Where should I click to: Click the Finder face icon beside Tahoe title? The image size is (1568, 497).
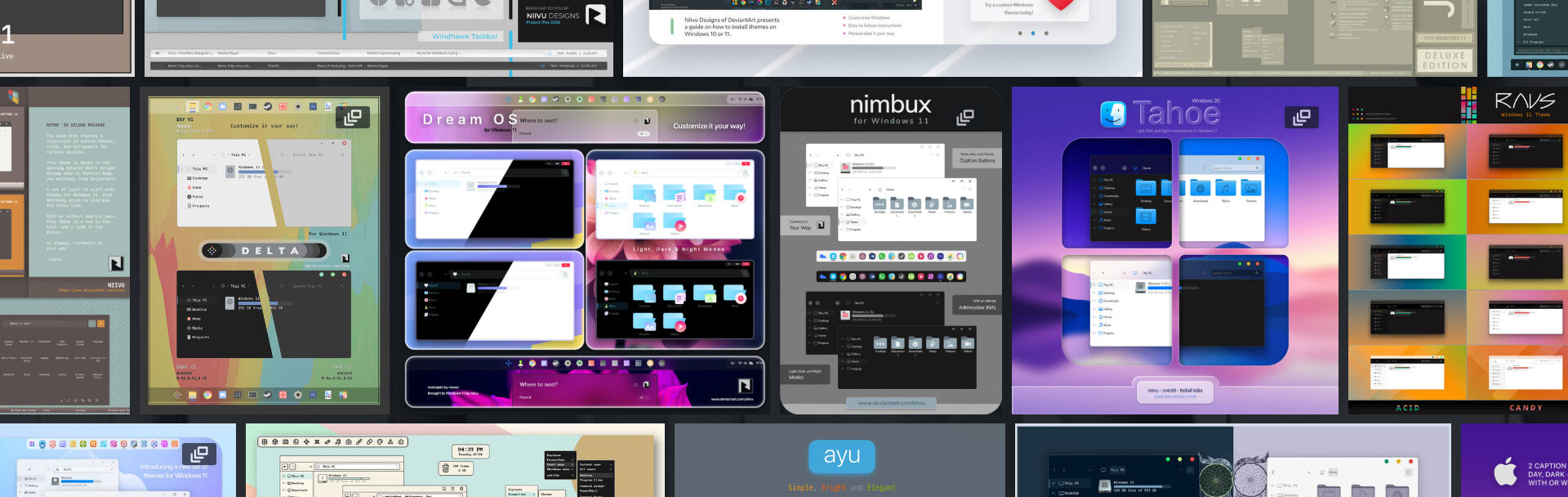click(1112, 114)
